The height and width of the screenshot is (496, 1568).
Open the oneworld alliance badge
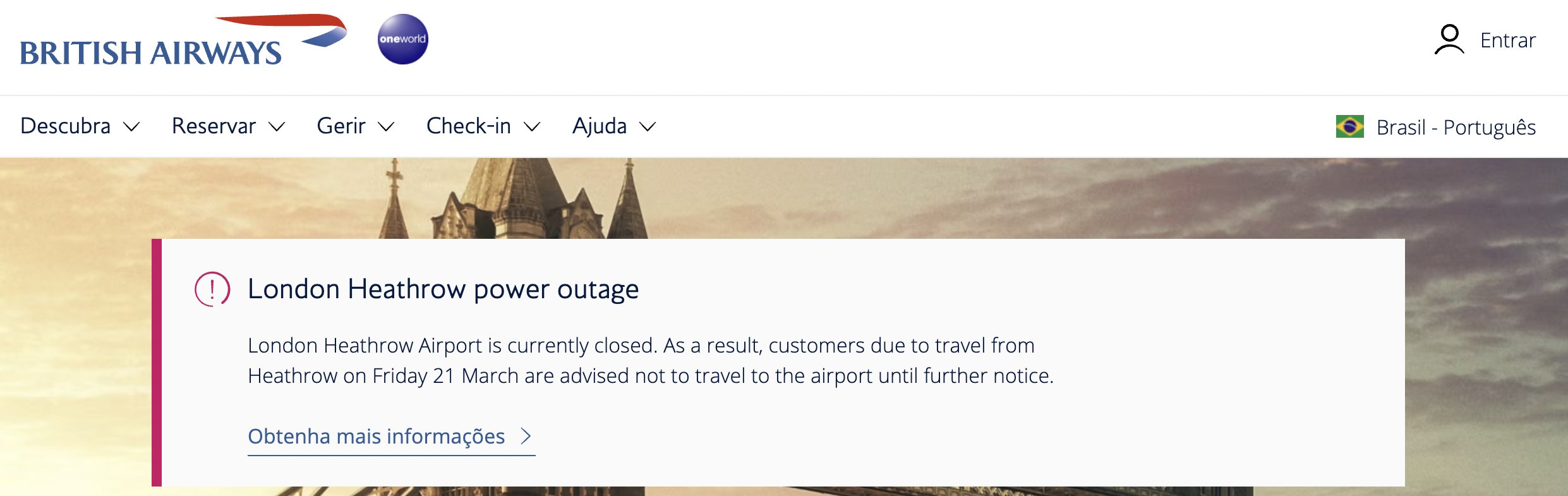[x=403, y=39]
